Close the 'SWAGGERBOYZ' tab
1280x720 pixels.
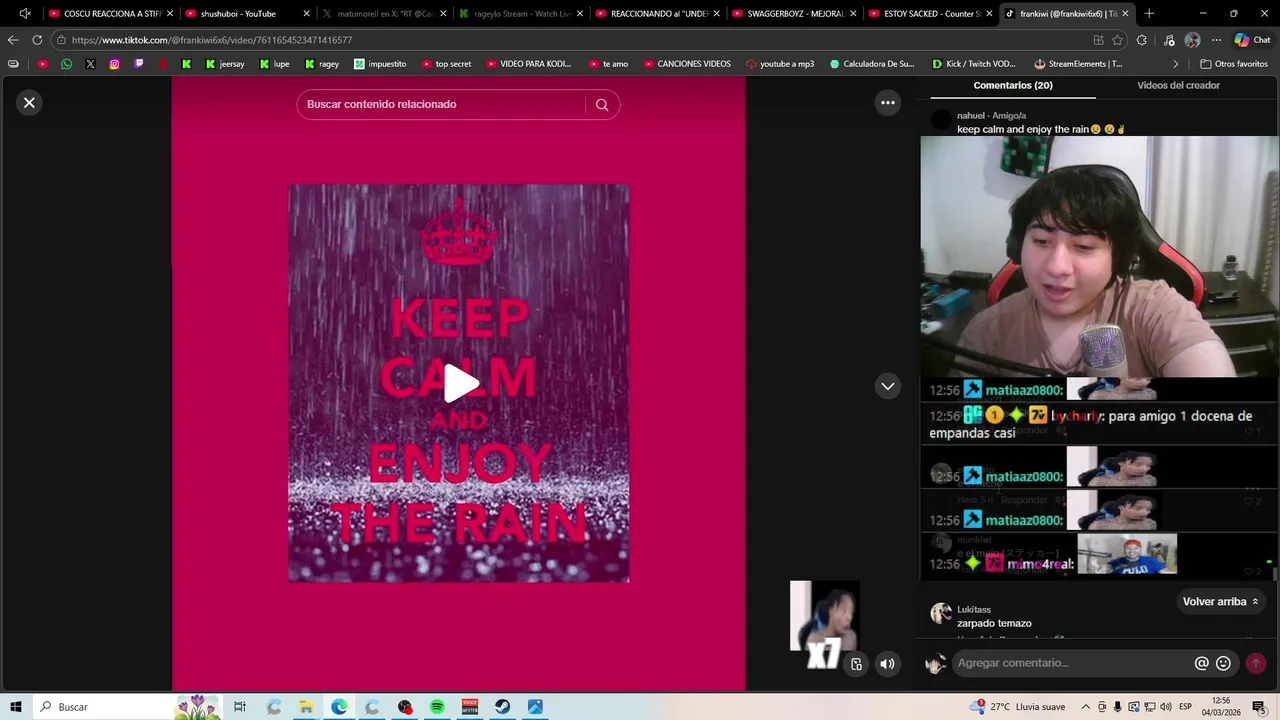coord(853,14)
